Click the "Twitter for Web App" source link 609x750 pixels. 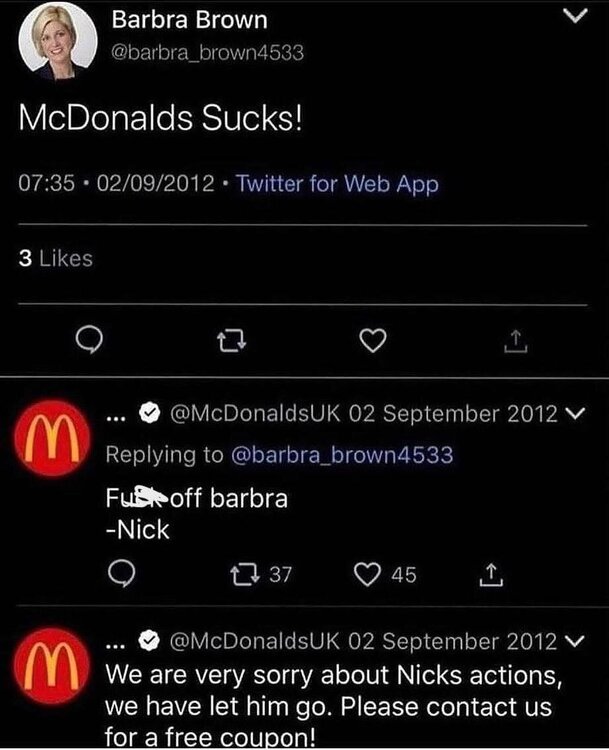coord(338,184)
